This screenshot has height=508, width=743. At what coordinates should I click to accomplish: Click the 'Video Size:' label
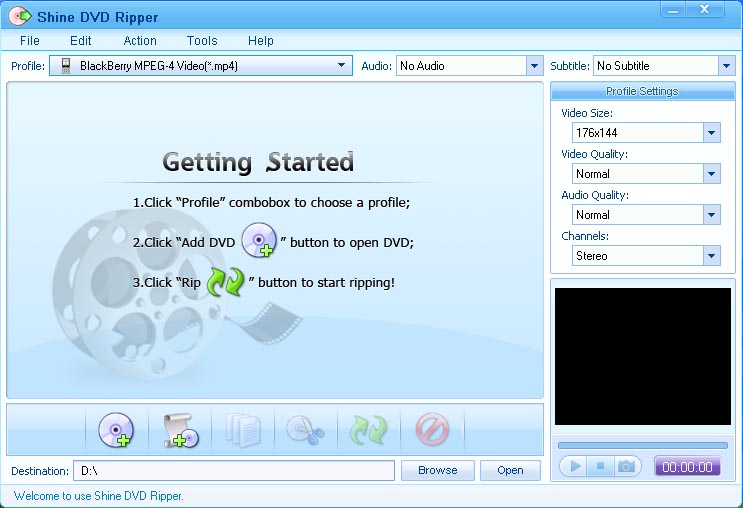pyautogui.click(x=587, y=113)
